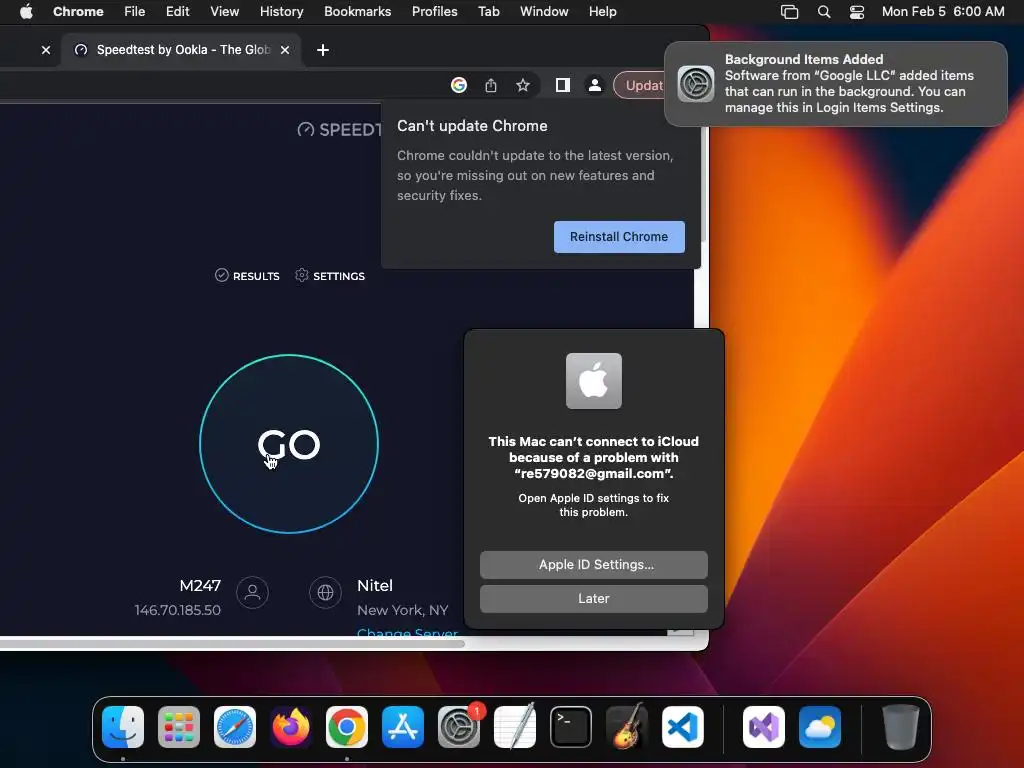Click the Speedtest logo
This screenshot has width=1024, height=768.
[340, 129]
